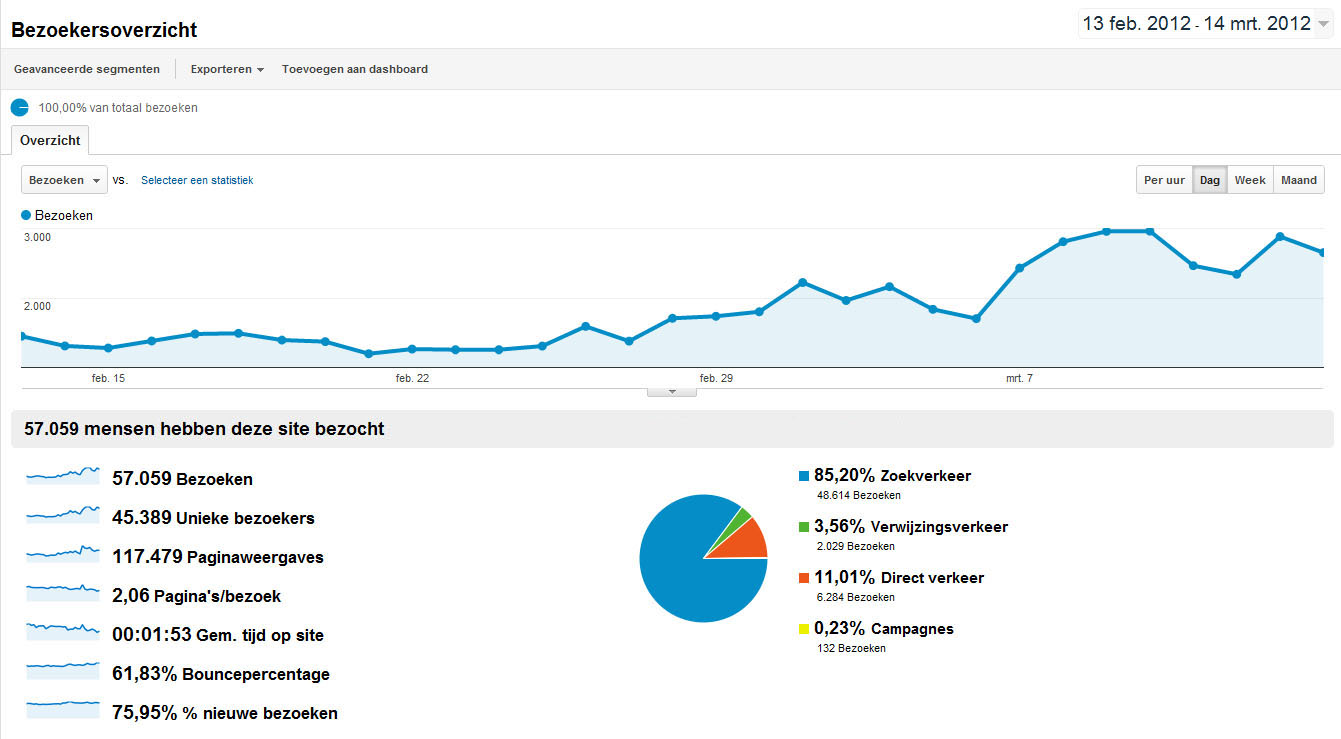Click 0,23% Campagnes label
Screen dimensions: 1341x739
click(884, 629)
